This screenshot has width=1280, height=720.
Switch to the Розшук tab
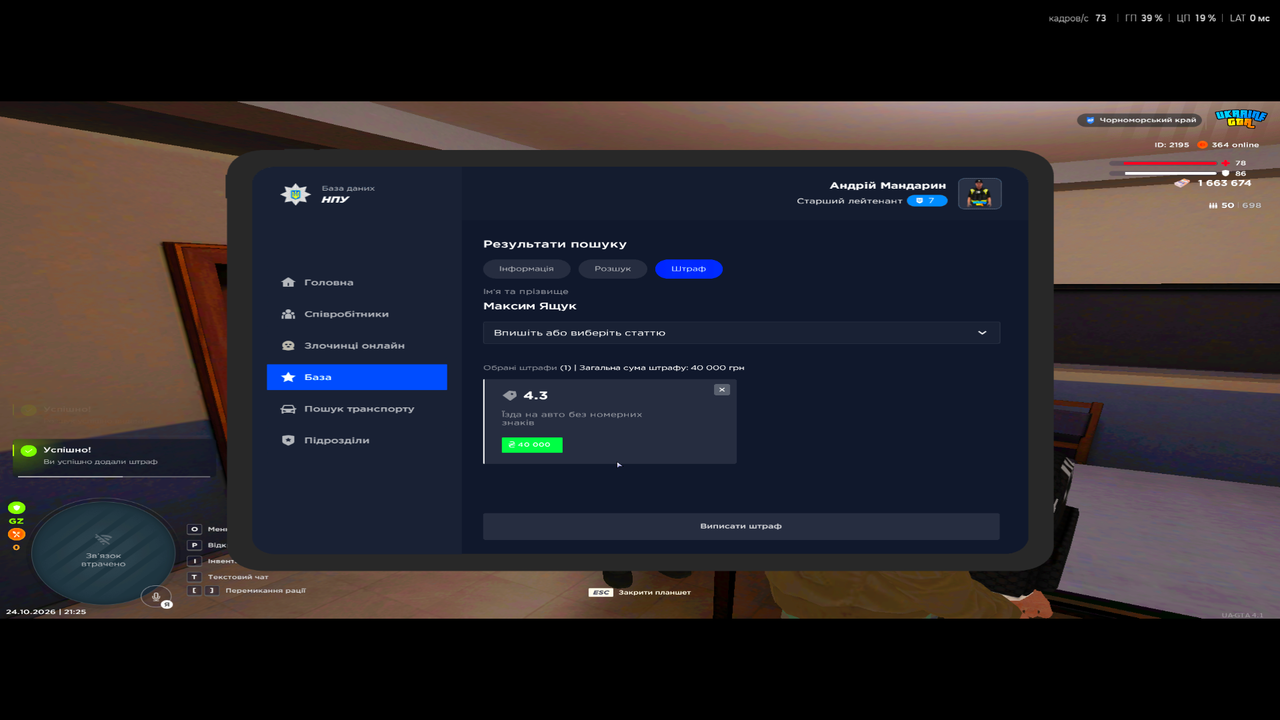(613, 269)
